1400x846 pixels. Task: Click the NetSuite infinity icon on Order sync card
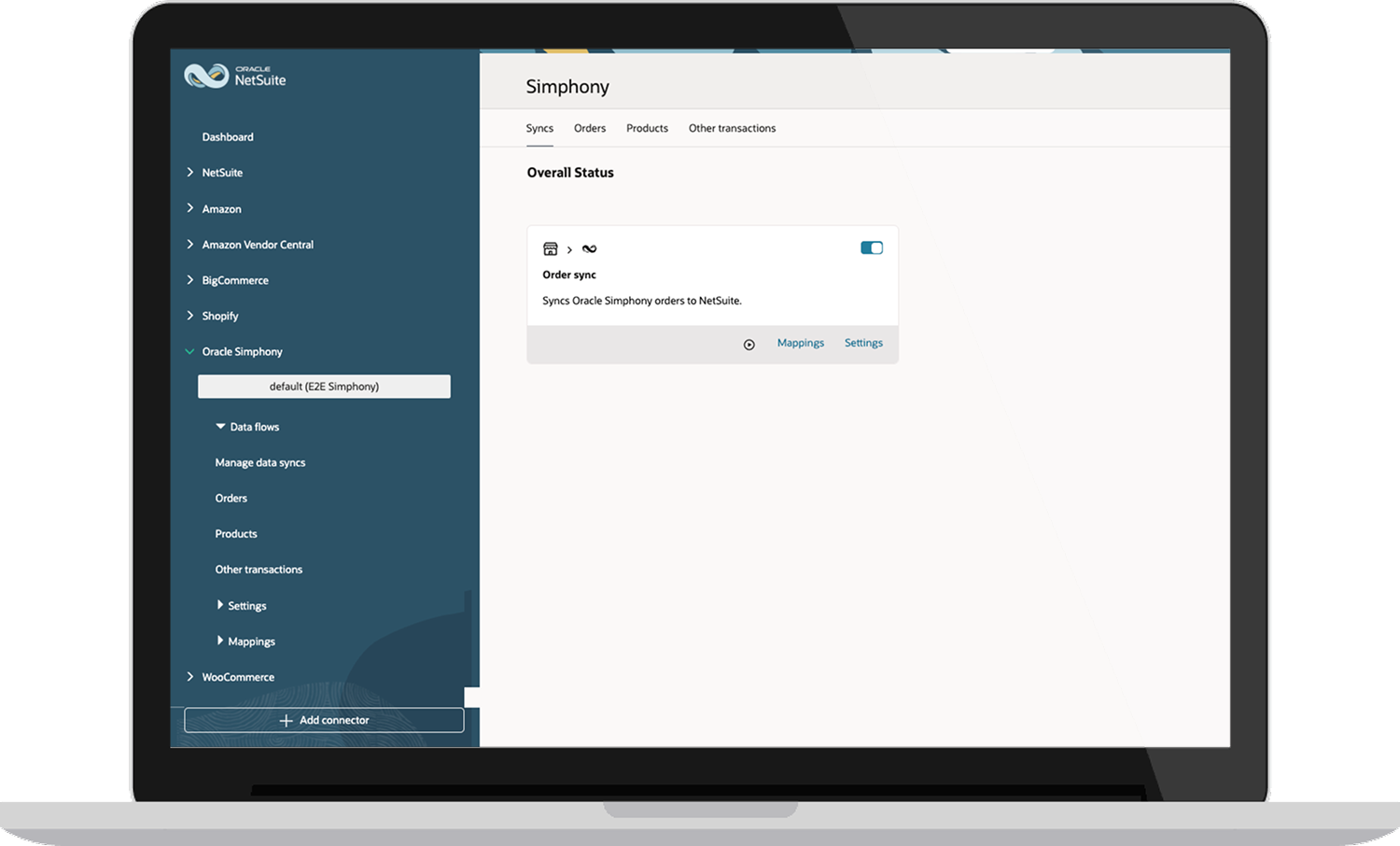click(589, 249)
